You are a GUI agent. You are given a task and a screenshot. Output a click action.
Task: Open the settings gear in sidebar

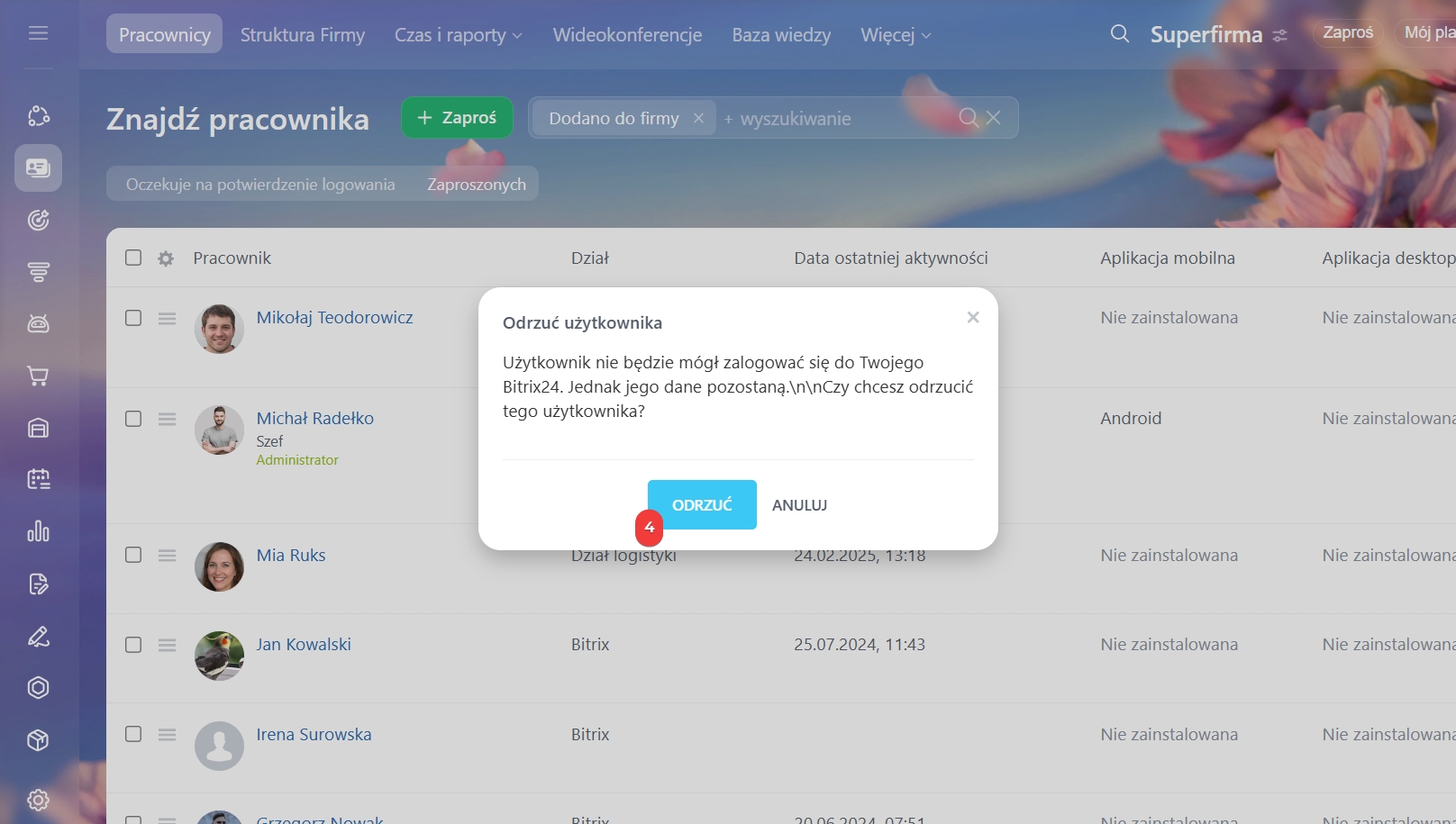pos(38,800)
